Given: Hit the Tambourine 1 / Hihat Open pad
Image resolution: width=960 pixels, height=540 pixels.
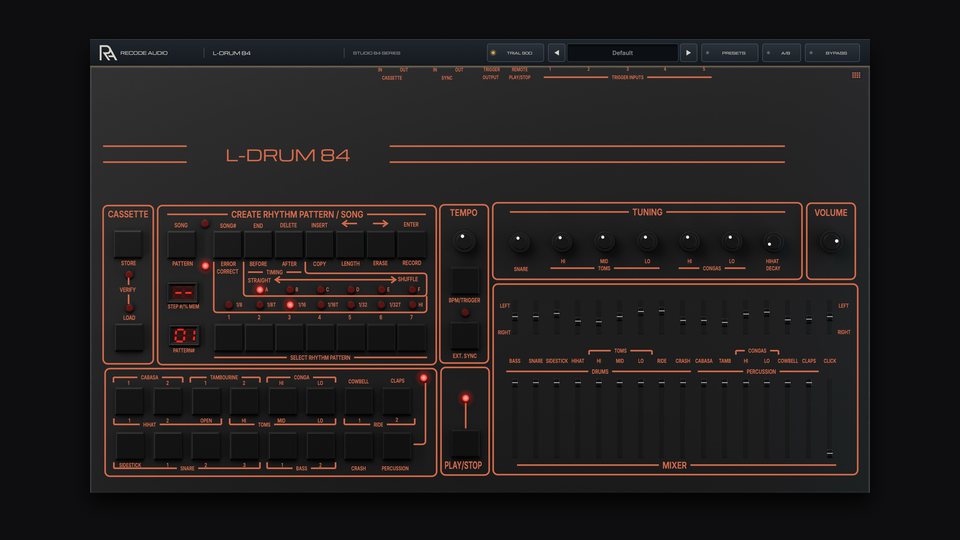Looking at the screenshot, I should tap(206, 402).
